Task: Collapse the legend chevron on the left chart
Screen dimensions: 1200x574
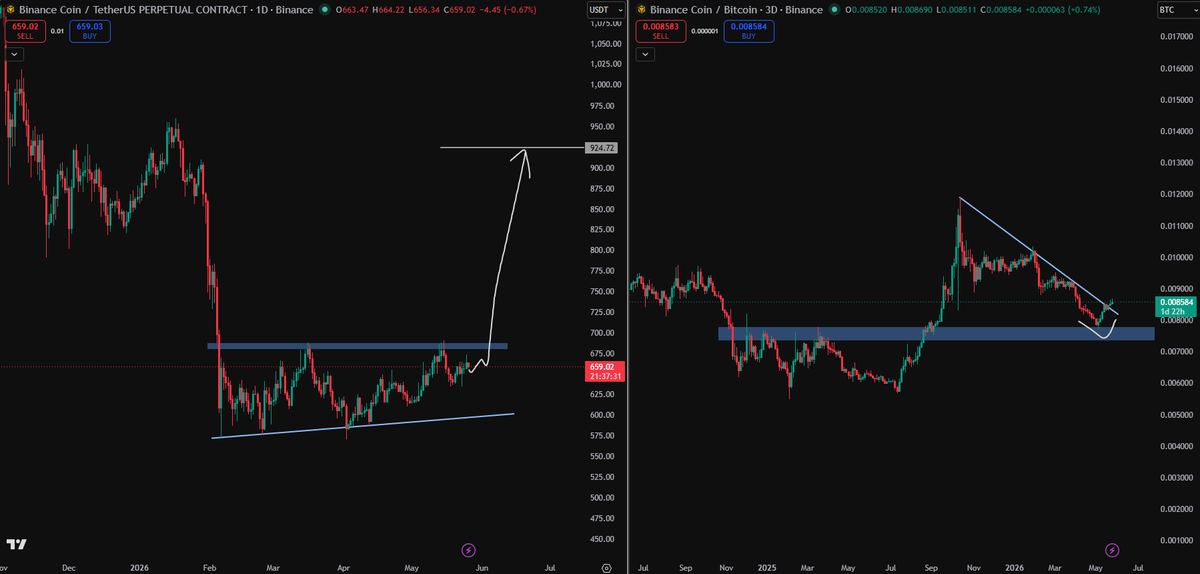Action: click(x=13, y=53)
